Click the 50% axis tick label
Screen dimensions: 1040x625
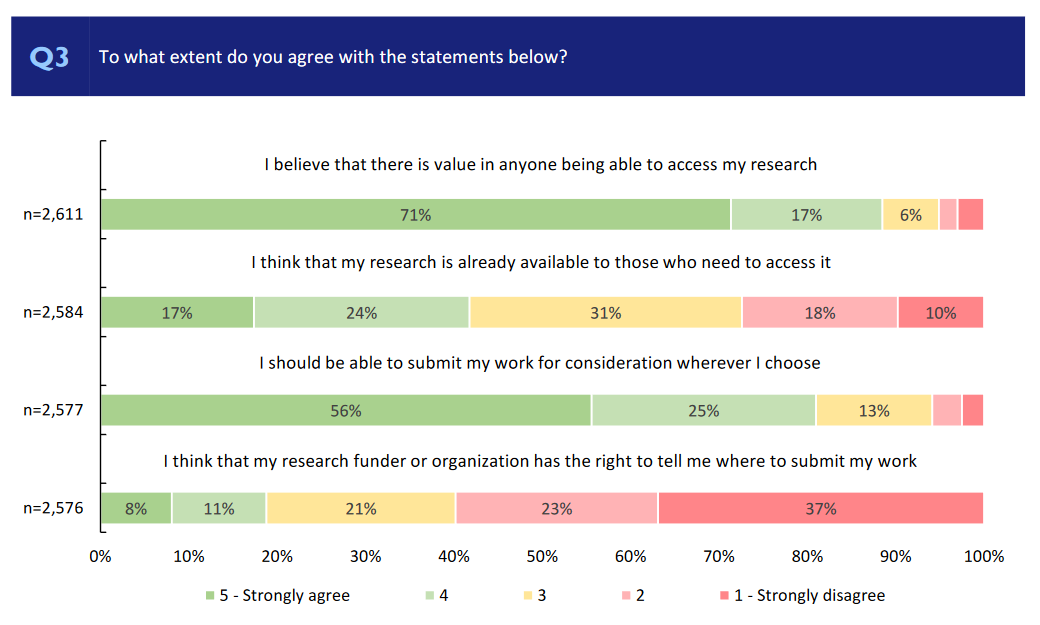click(x=542, y=557)
